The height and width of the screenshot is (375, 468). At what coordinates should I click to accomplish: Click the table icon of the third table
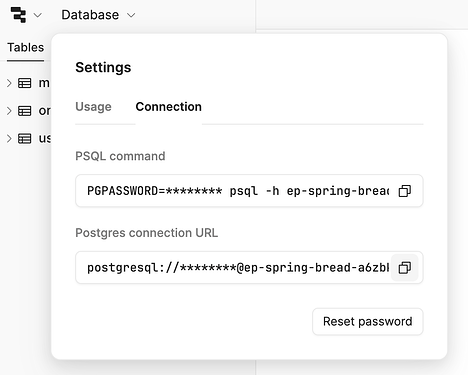[x=25, y=138]
